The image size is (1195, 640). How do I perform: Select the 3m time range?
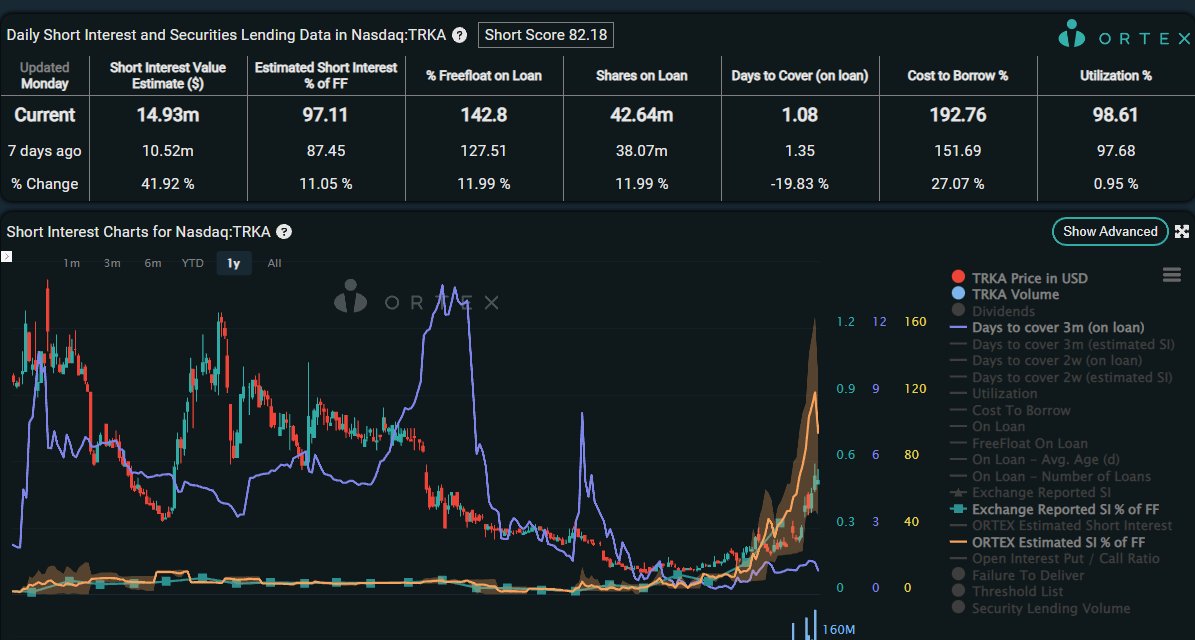point(112,263)
